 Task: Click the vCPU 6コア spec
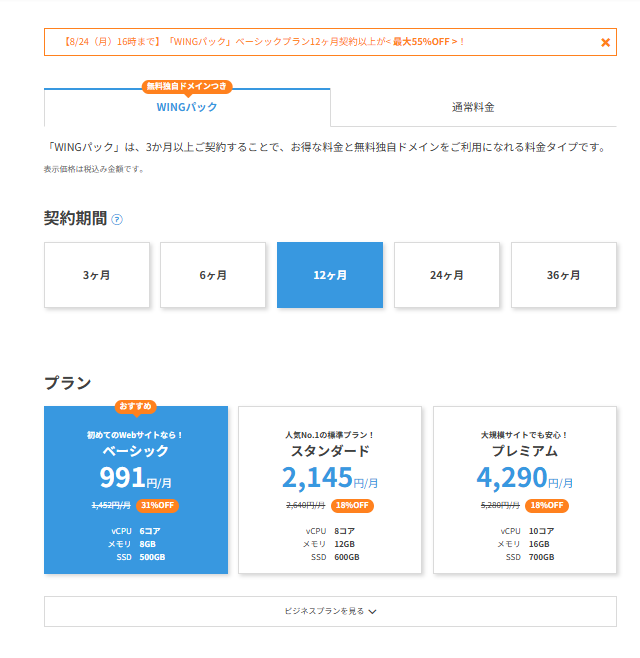point(136,531)
